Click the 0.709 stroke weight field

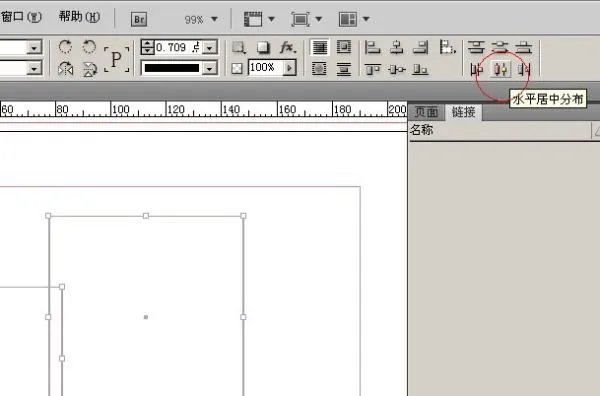(178, 47)
